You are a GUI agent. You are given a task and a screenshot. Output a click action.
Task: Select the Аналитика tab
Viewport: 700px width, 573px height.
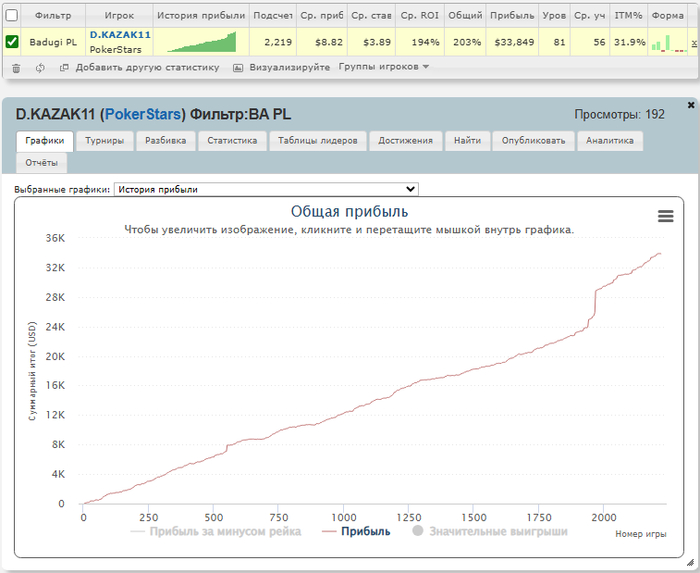point(610,141)
